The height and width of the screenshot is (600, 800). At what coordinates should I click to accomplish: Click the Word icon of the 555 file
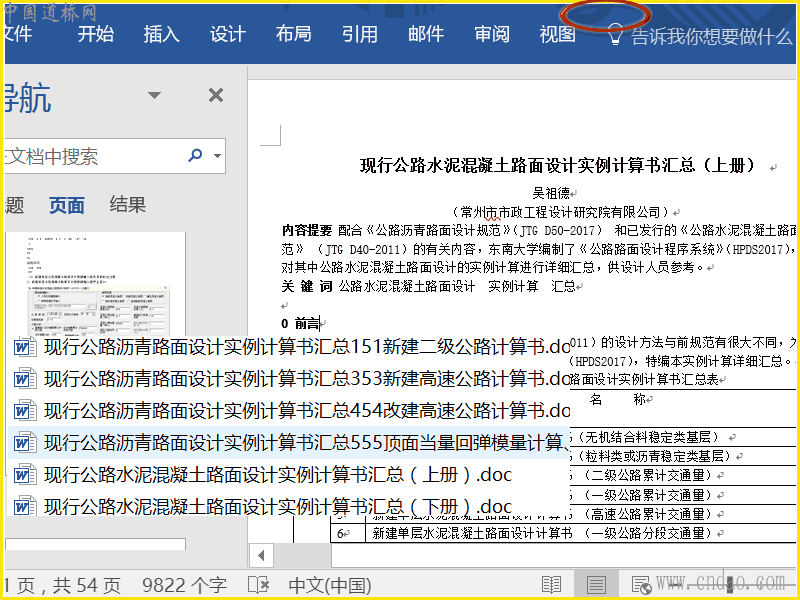tap(25, 443)
